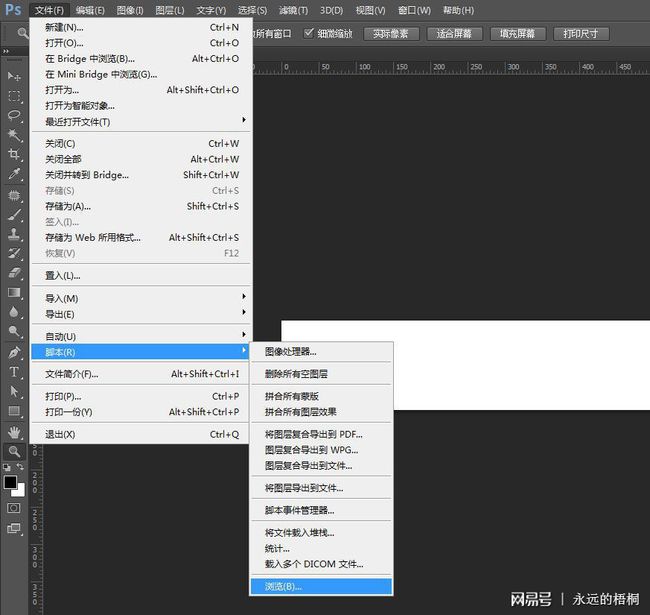The width and height of the screenshot is (650, 615).
Task: Open the 视图(V) menu
Action: pyautogui.click(x=371, y=10)
